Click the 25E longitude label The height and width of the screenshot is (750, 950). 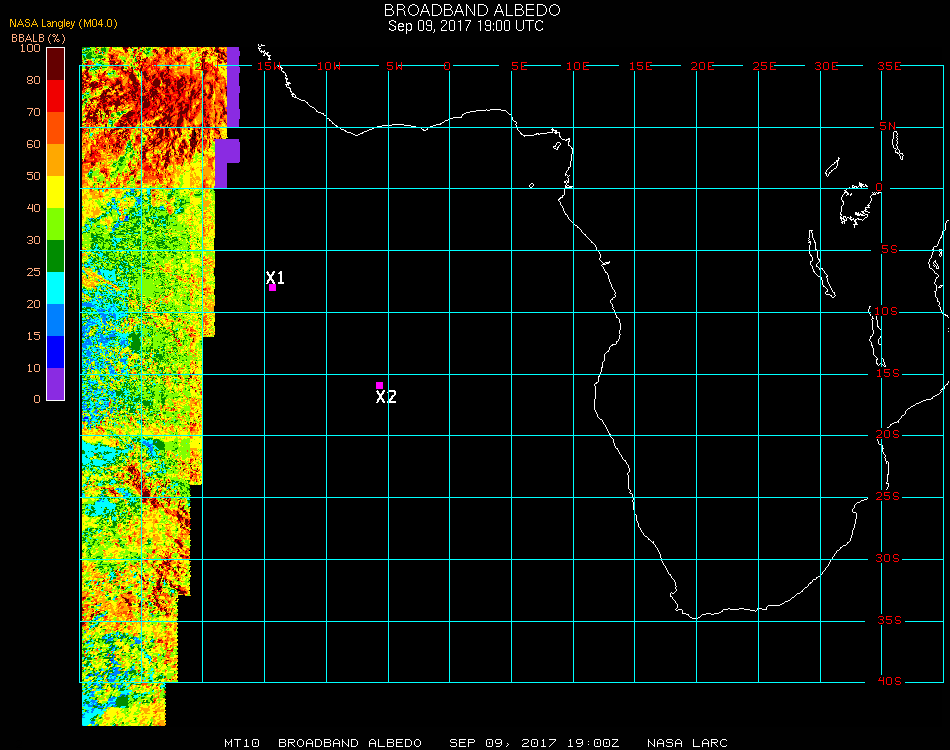[x=764, y=66]
